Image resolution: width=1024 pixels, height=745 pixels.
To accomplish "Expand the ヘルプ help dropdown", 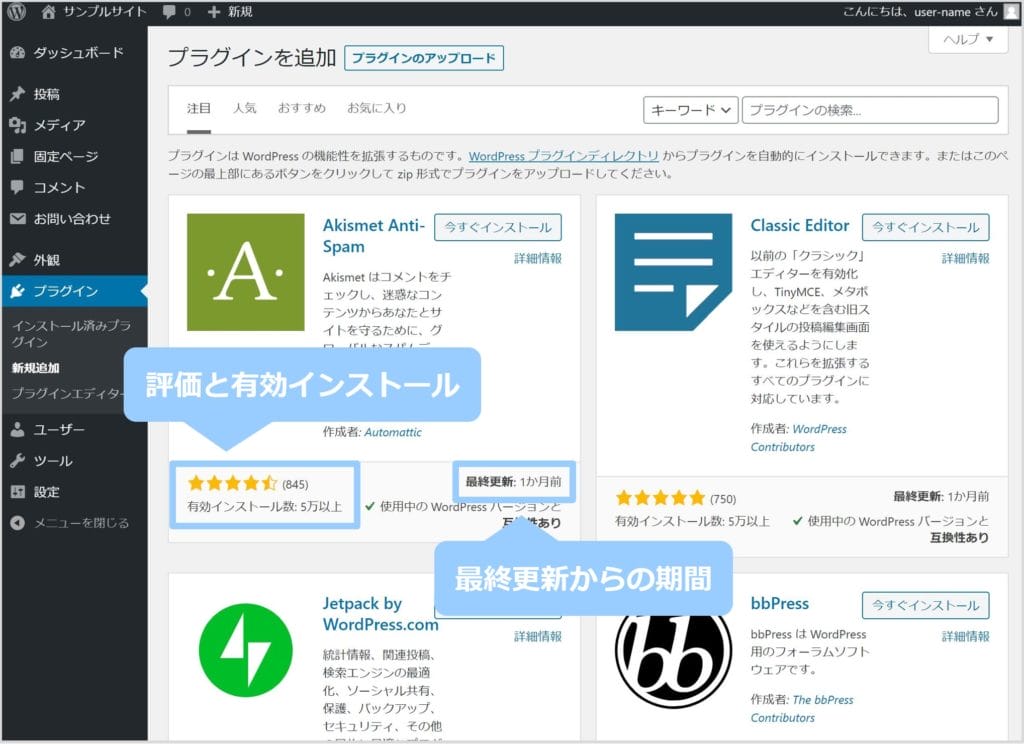I will point(968,39).
